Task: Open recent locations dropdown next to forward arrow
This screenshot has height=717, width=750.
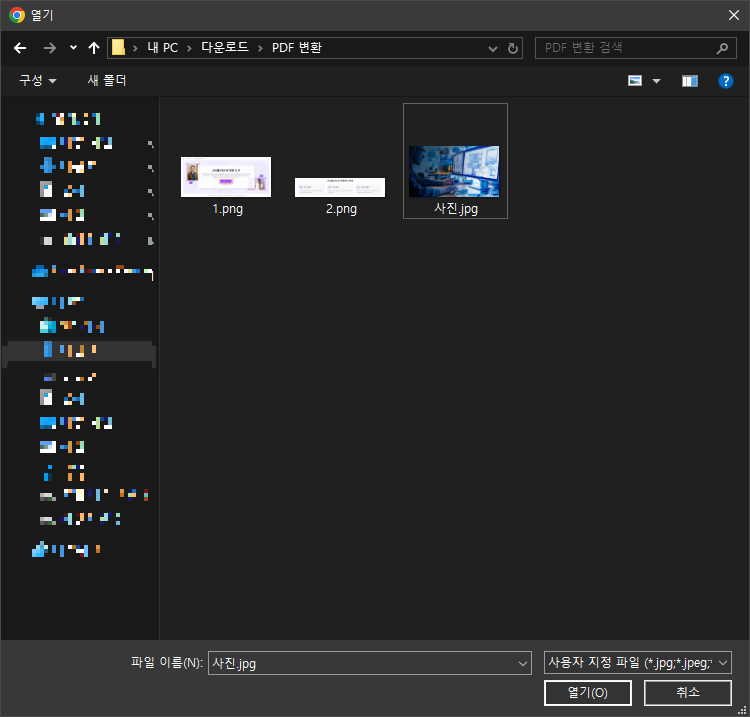Action: (73, 47)
